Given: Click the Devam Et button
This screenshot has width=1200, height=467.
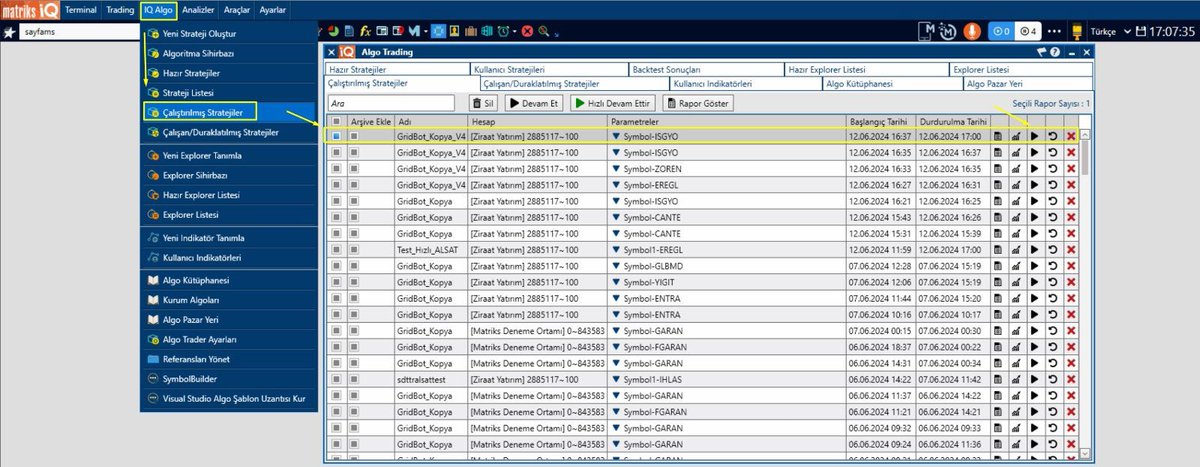Looking at the screenshot, I should coord(533,102).
